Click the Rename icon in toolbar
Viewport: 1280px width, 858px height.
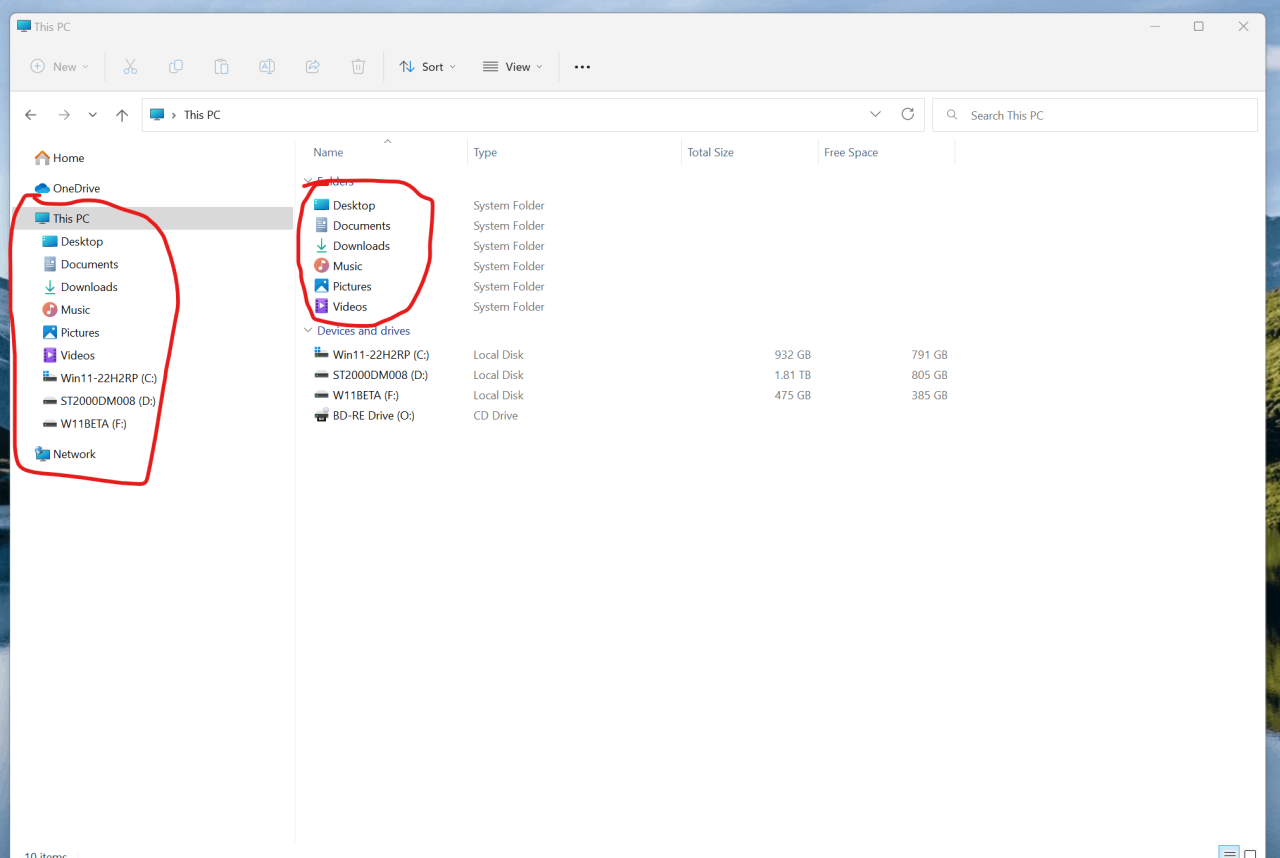coord(267,67)
